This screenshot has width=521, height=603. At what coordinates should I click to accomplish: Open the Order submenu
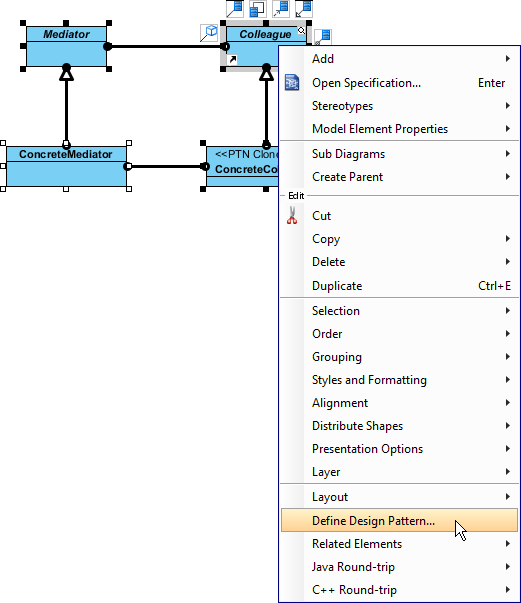click(x=399, y=334)
